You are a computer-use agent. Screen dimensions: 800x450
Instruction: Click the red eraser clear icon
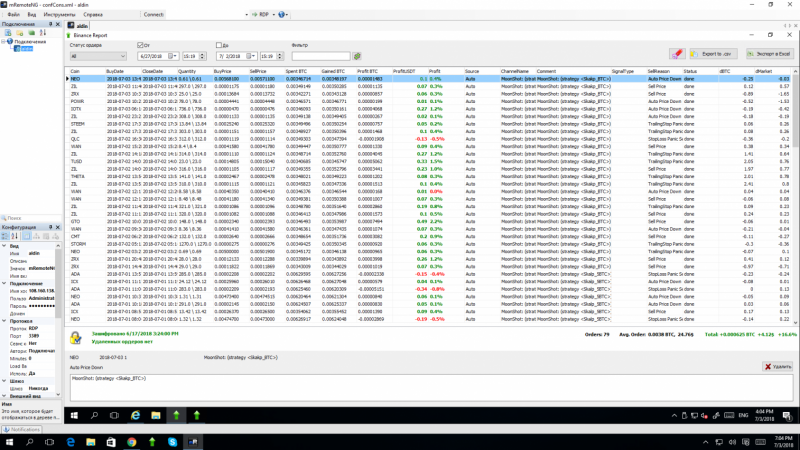[x=677, y=54]
